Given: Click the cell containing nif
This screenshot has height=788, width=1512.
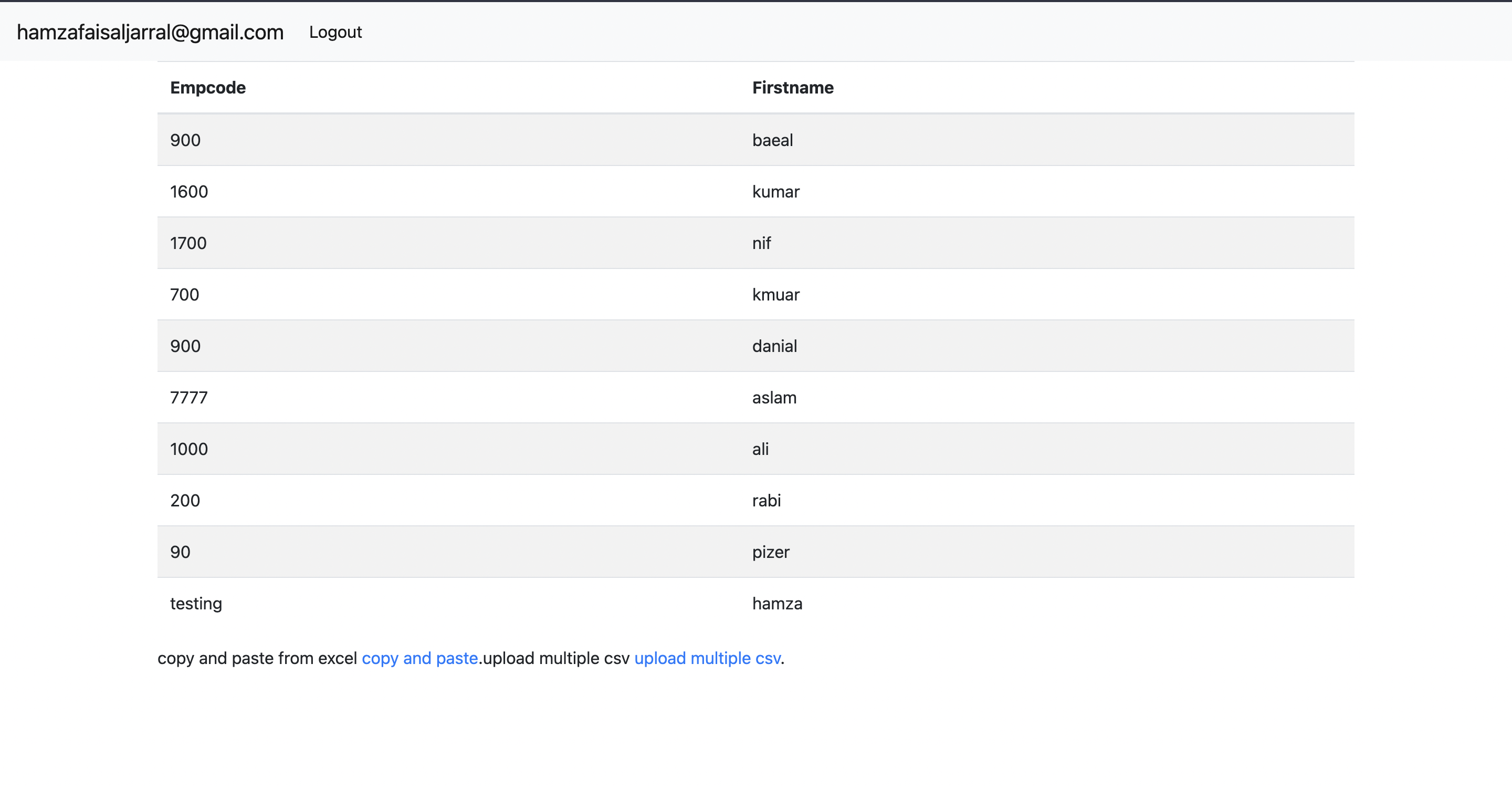Looking at the screenshot, I should [762, 243].
